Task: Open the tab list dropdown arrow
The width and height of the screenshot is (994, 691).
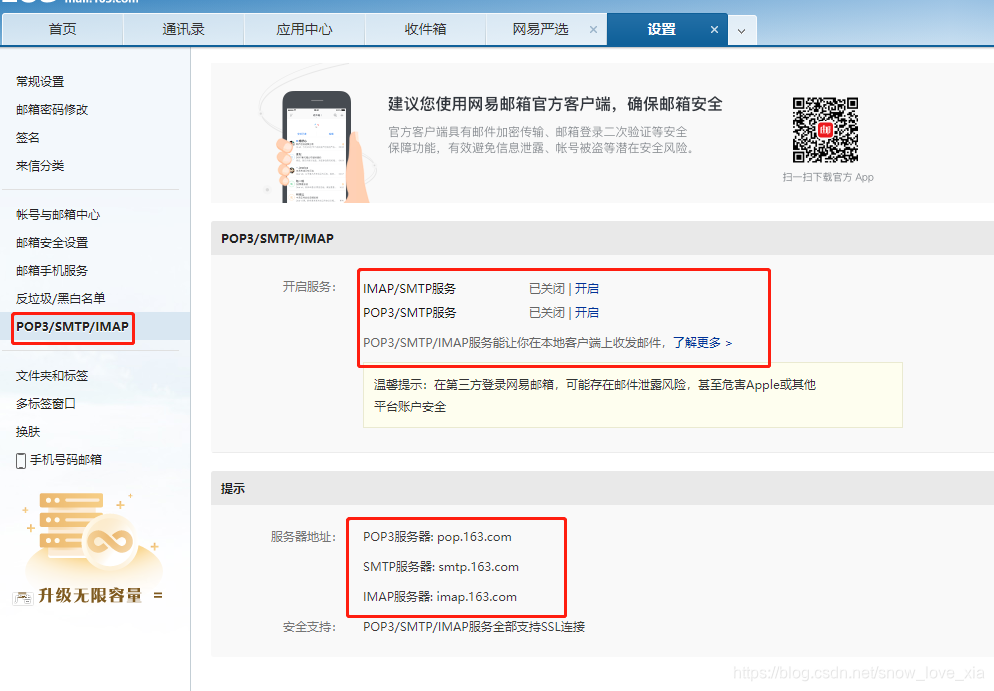Action: tap(741, 30)
